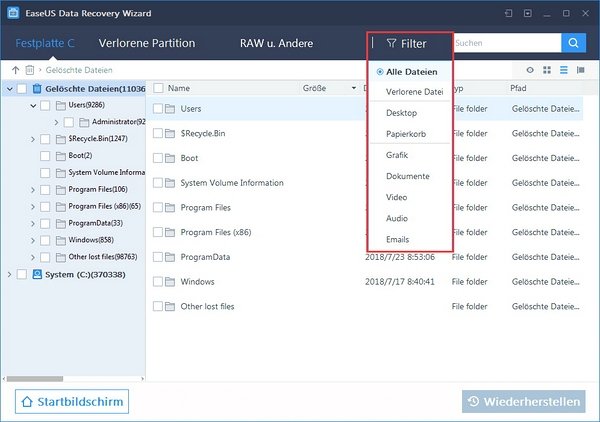Click the import scan status icon in title bar

(508, 13)
